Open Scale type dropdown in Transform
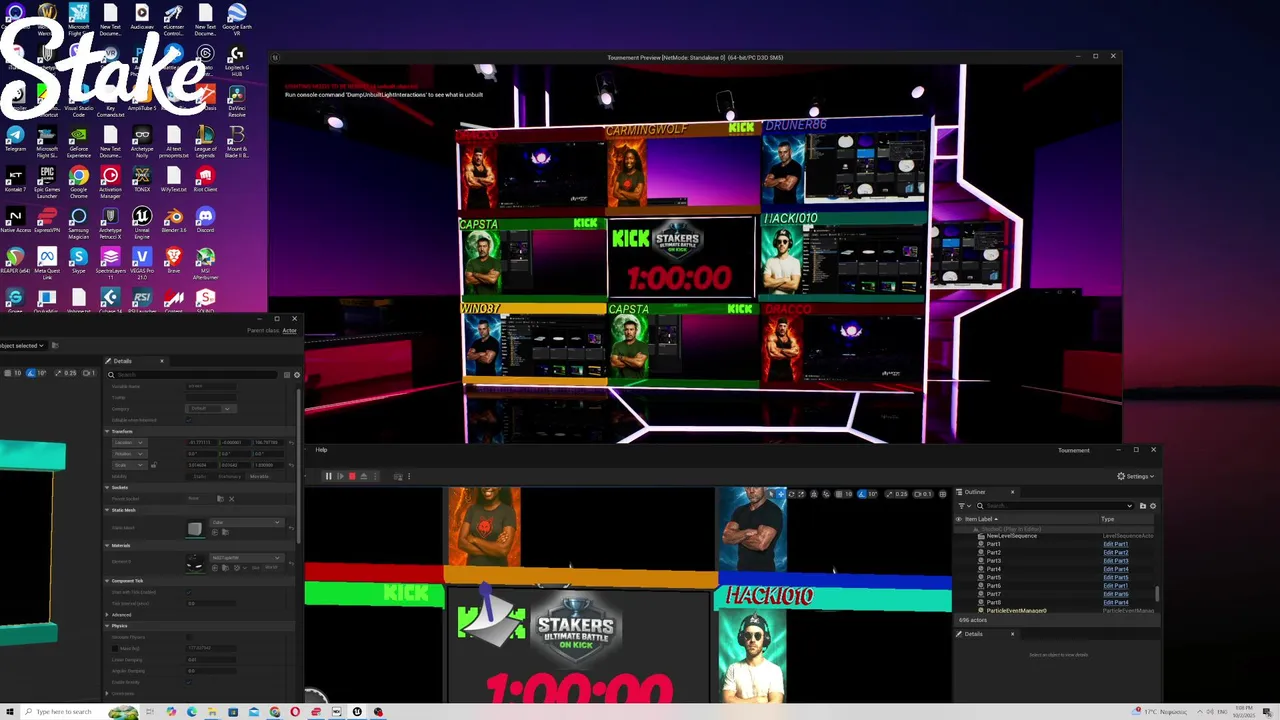1280x720 pixels. coord(127,465)
